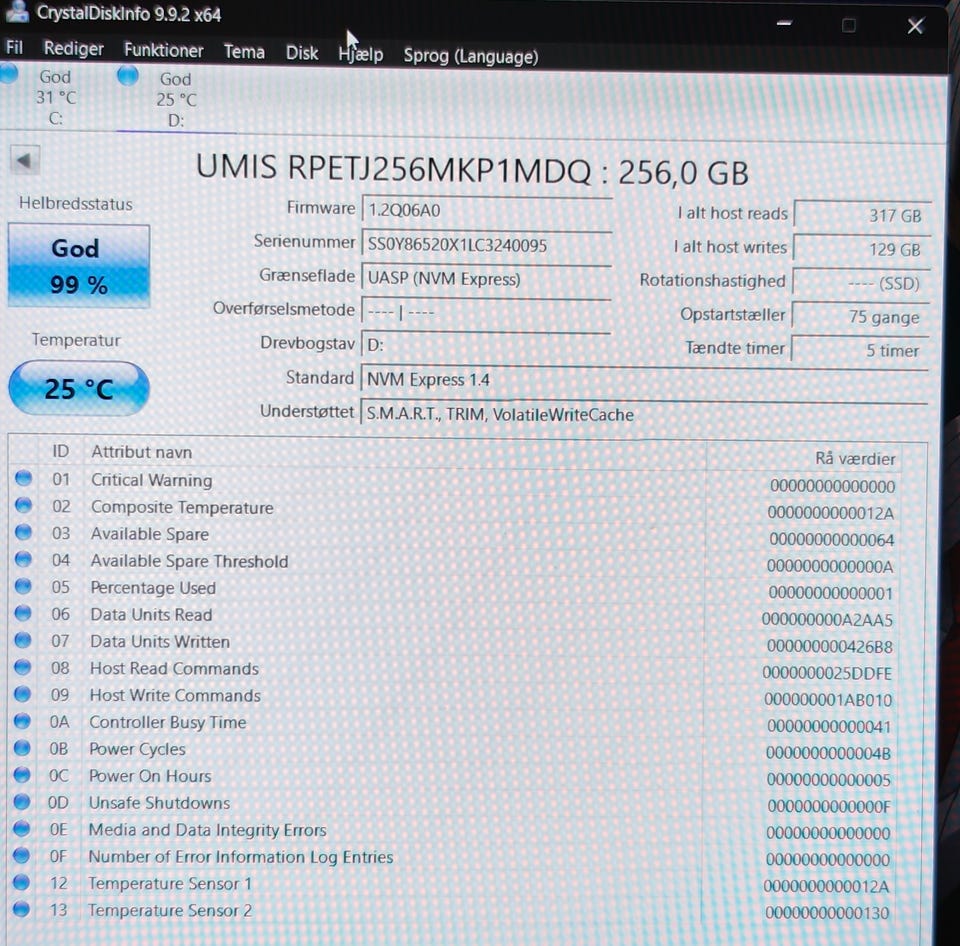Open the Tema menu
960x946 pixels.
click(244, 52)
